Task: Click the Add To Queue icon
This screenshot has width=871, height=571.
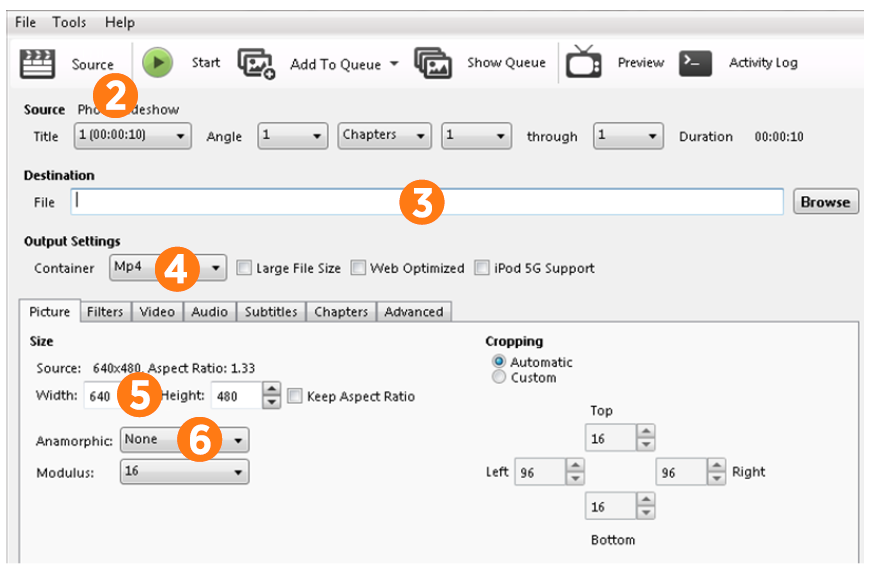Action: point(256,63)
